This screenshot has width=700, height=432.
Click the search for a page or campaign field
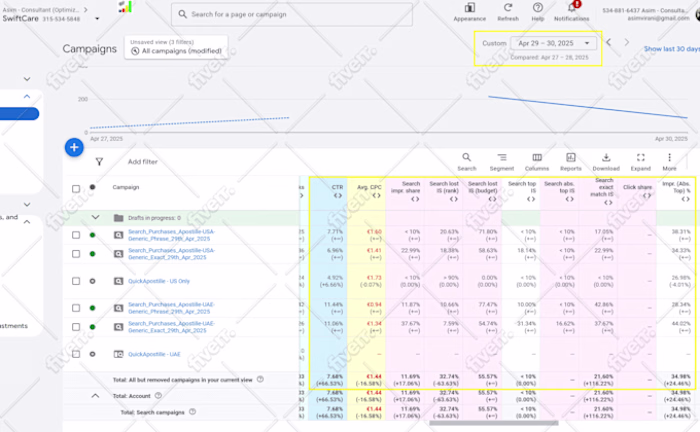point(292,14)
